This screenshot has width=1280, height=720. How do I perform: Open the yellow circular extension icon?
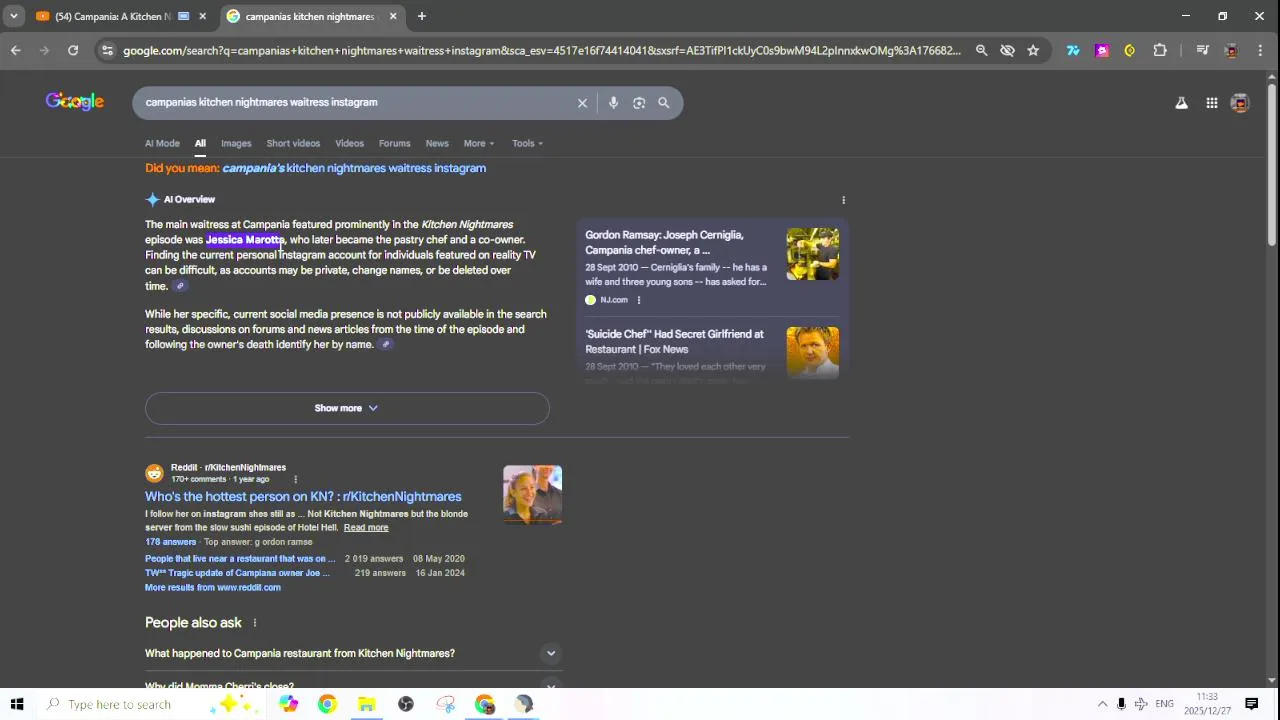point(1130,50)
